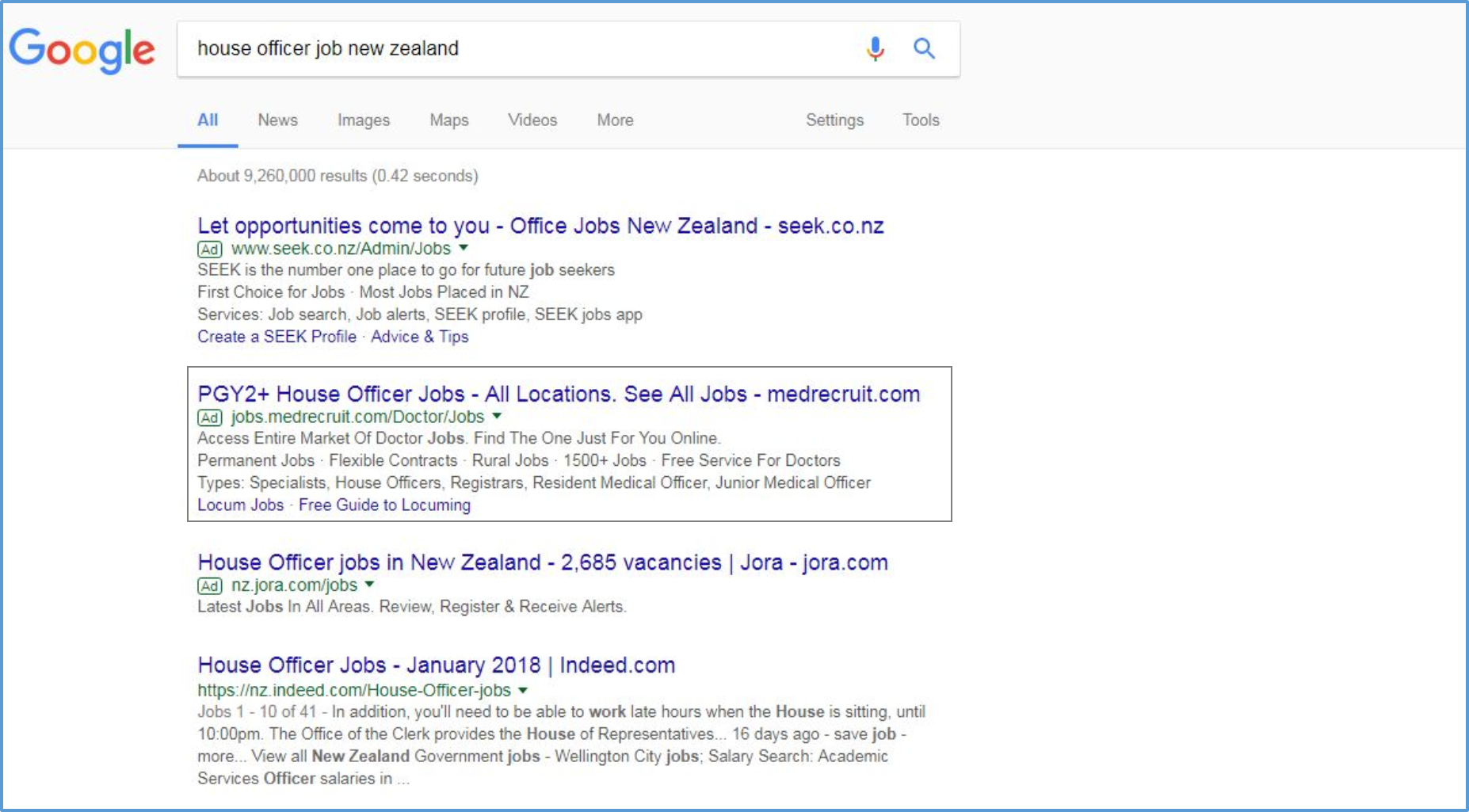This screenshot has width=1469, height=812.
Task: Click Free Guide to Locuming sitelink
Action: pyautogui.click(x=384, y=505)
